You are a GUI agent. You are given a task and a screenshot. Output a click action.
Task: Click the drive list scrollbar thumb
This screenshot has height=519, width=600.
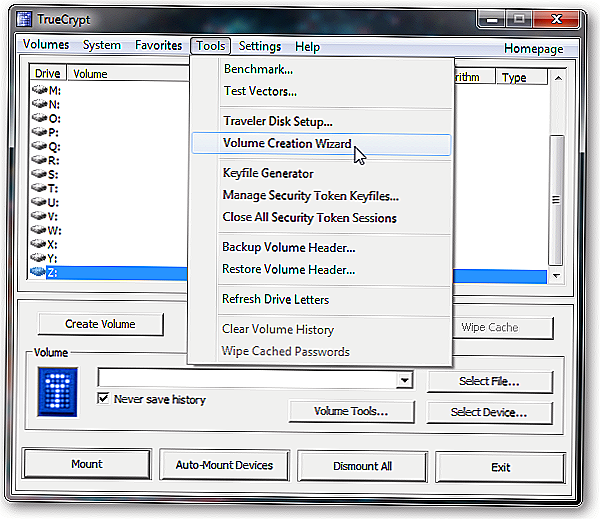(556, 200)
